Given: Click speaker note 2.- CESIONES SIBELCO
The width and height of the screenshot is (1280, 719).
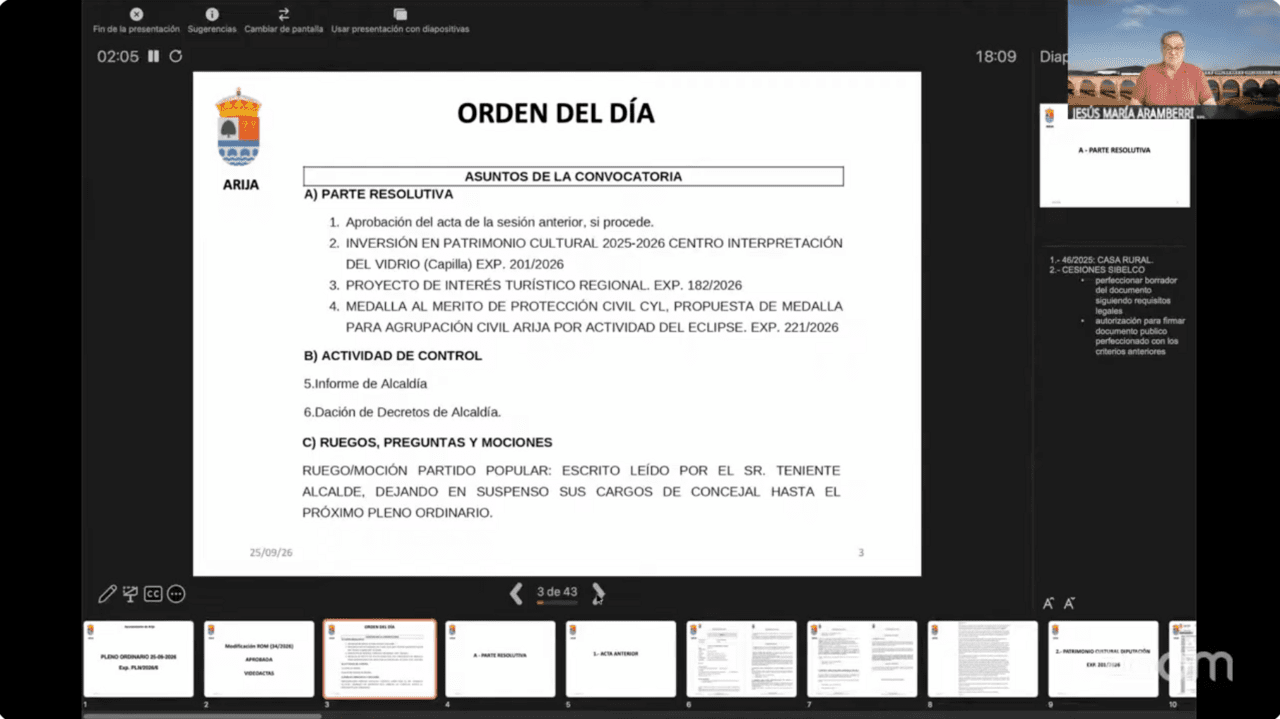Looking at the screenshot, I should tap(1097, 270).
